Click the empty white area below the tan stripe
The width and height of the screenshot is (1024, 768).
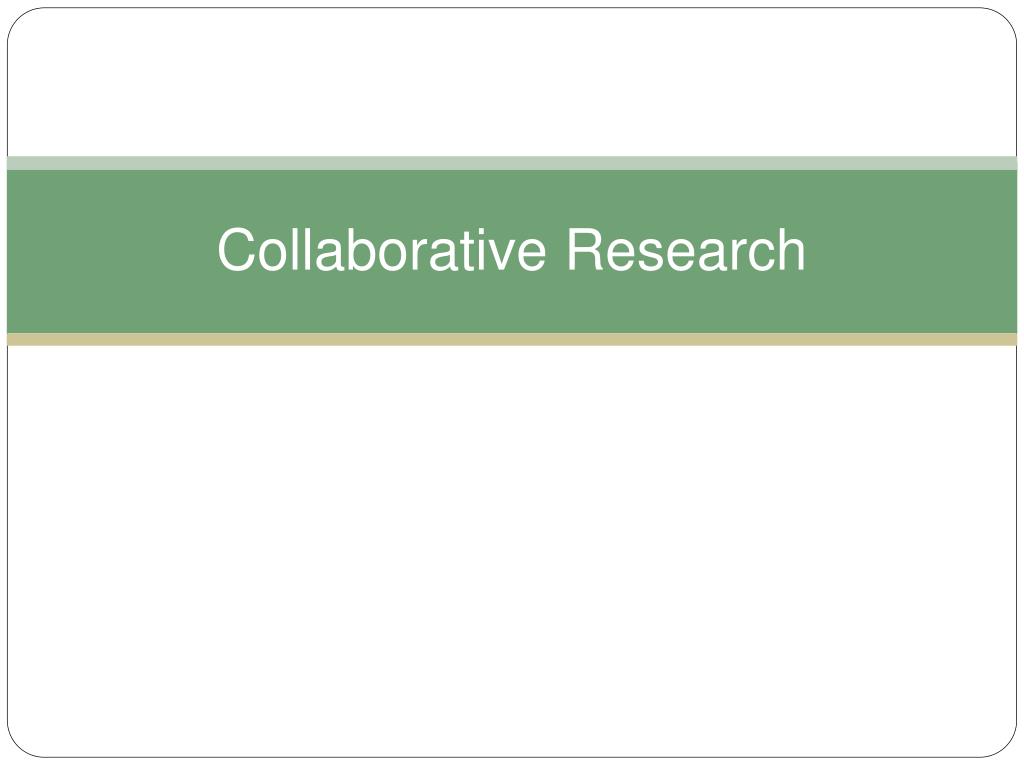[x=512, y=551]
